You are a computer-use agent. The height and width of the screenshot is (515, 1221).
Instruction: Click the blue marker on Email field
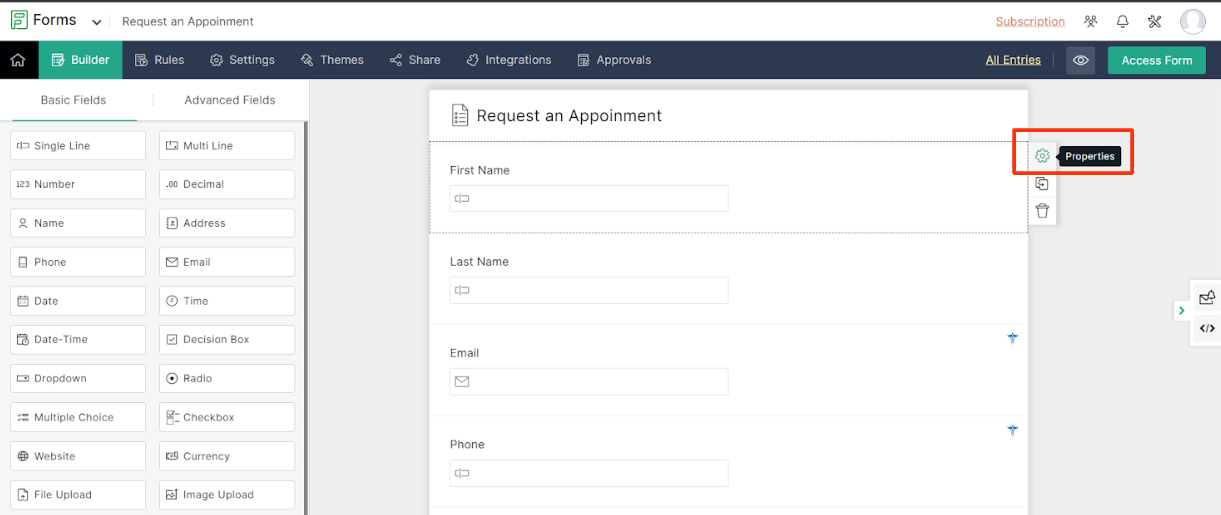pos(1012,338)
